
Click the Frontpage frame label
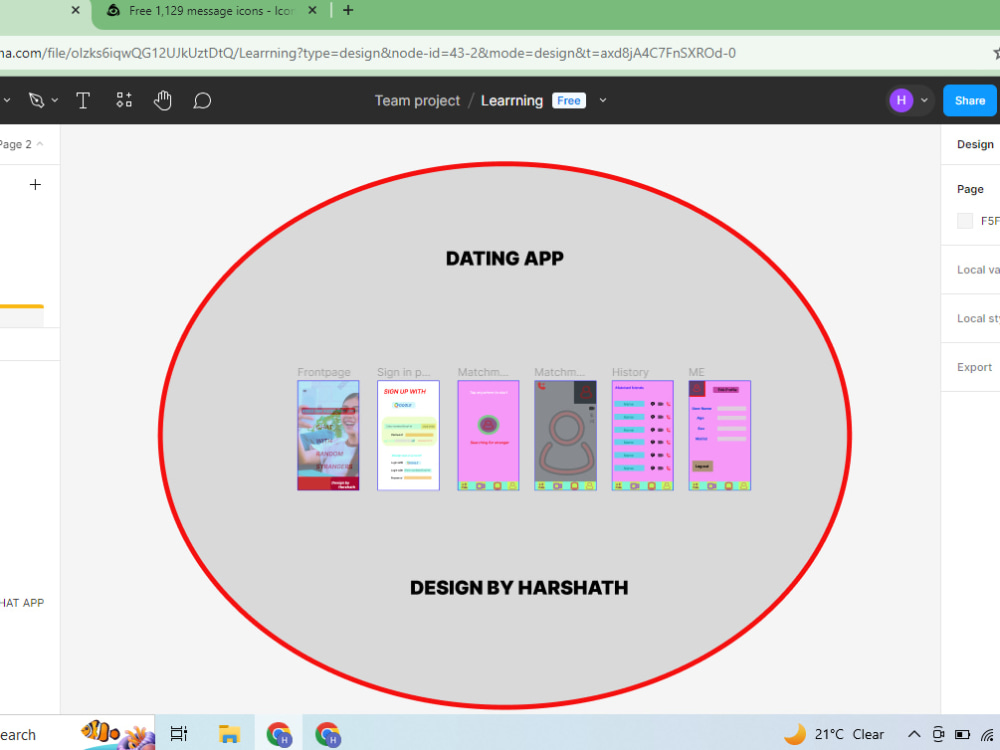[x=324, y=372]
